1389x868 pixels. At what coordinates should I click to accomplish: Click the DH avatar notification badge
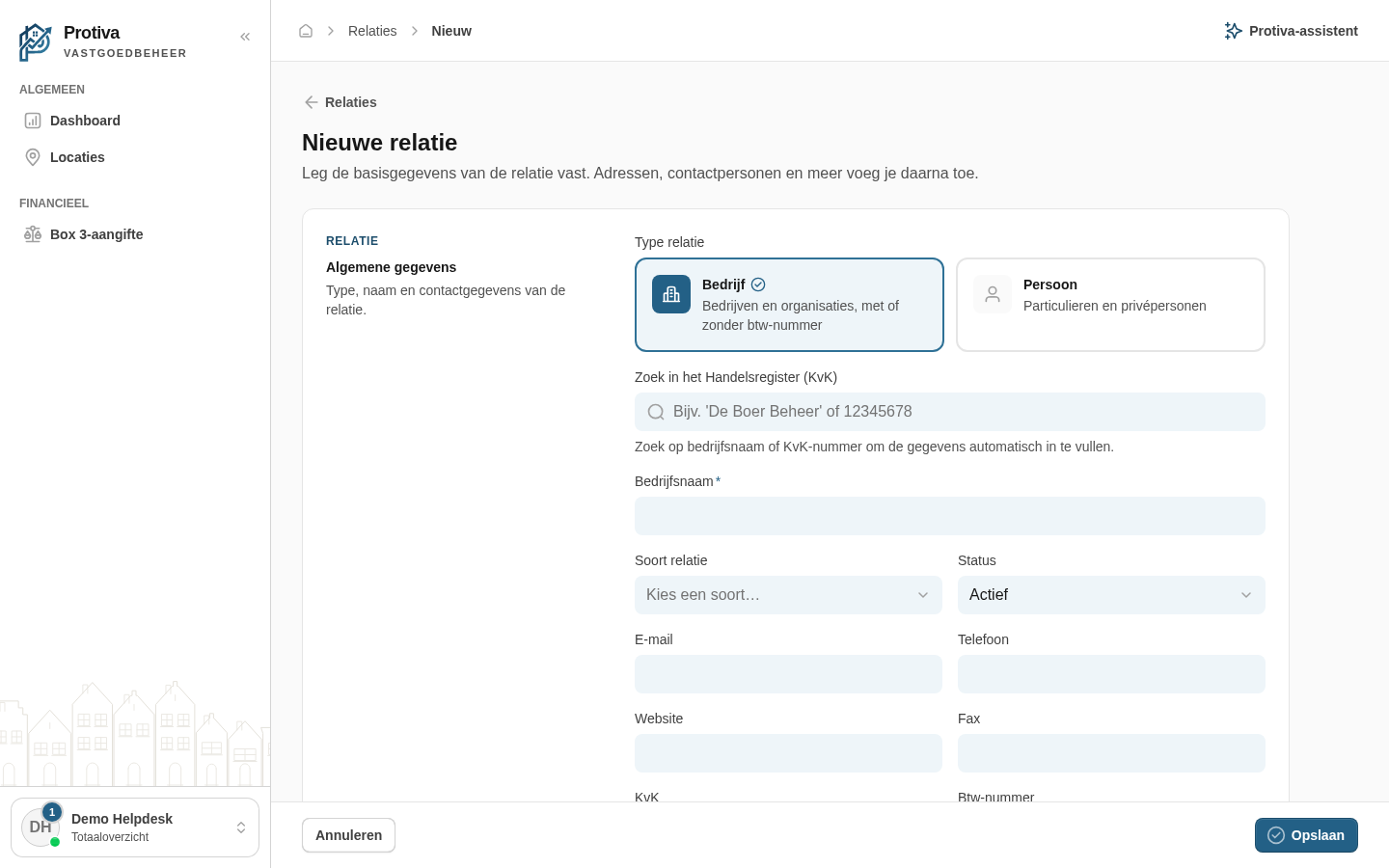pos(52,812)
